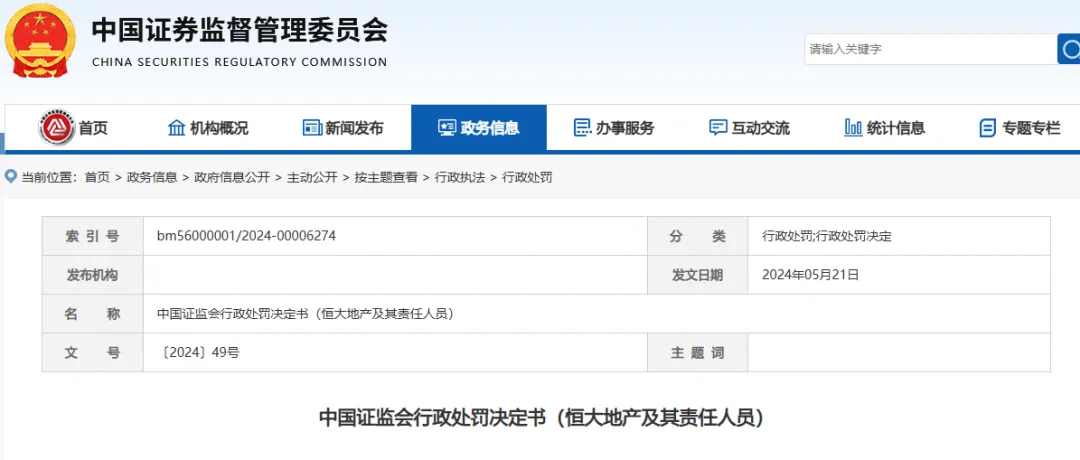The width and height of the screenshot is (1080, 460).
Task: Click the chat bubble icon beside 互动交流
Action: click(718, 128)
